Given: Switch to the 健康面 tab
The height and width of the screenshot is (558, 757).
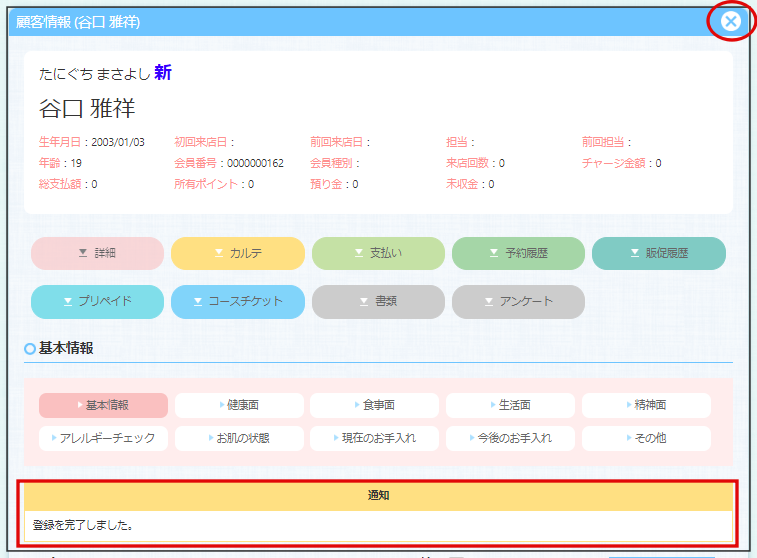Looking at the screenshot, I should tap(239, 405).
